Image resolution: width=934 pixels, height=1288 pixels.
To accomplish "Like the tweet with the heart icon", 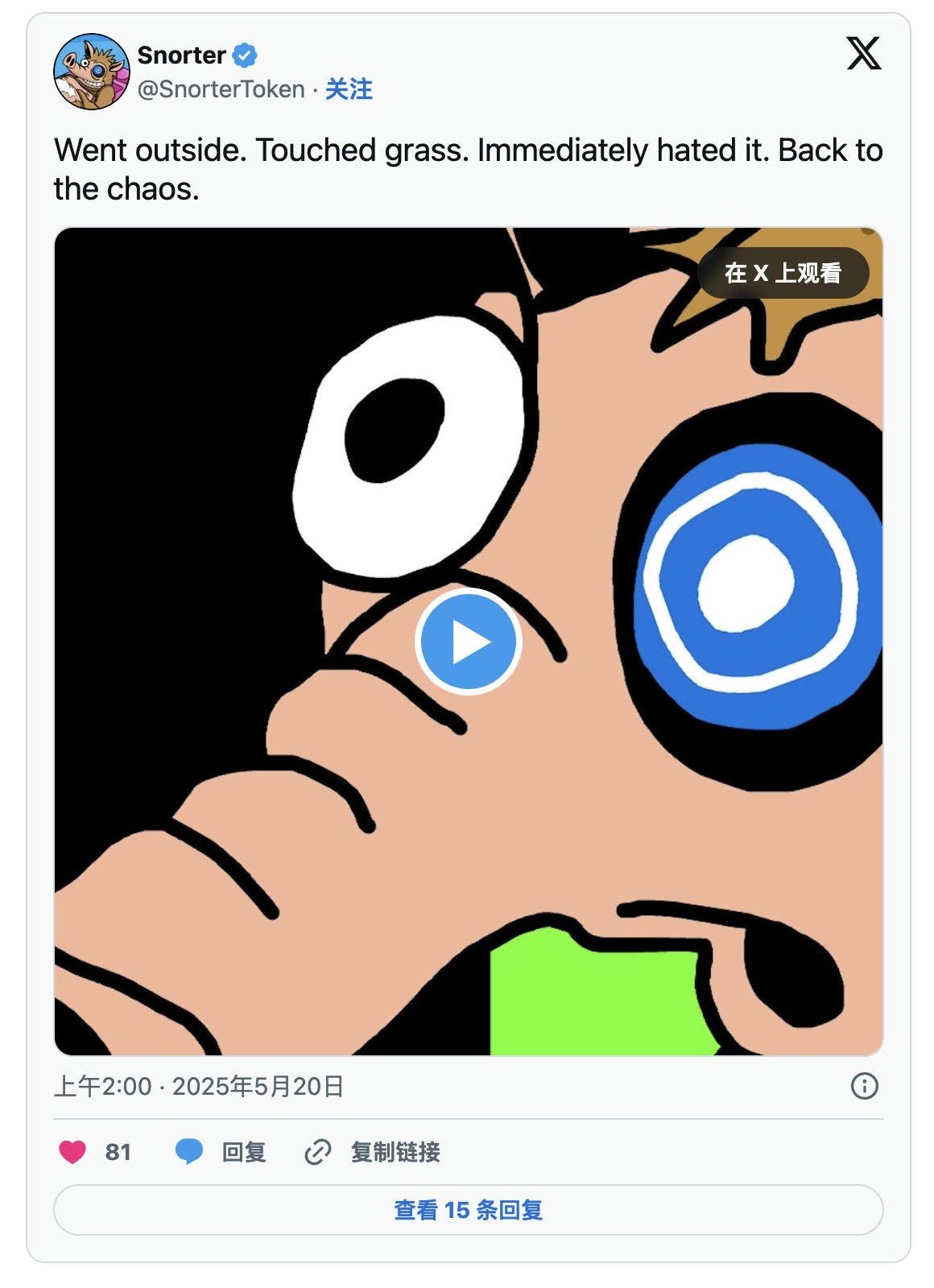I will pyautogui.click(x=72, y=1152).
